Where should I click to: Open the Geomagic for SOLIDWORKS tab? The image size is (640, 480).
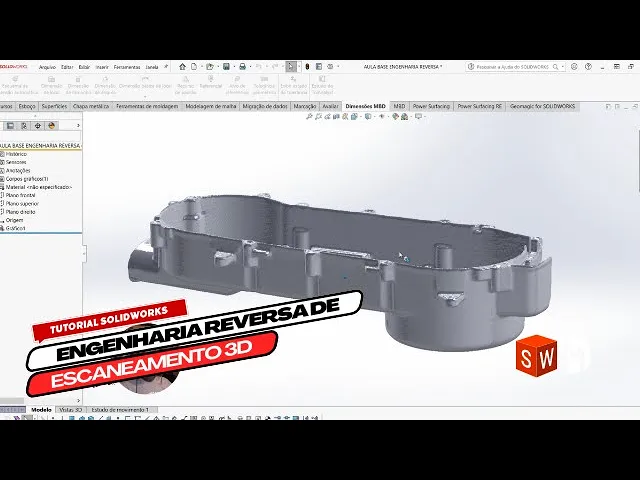click(x=542, y=106)
